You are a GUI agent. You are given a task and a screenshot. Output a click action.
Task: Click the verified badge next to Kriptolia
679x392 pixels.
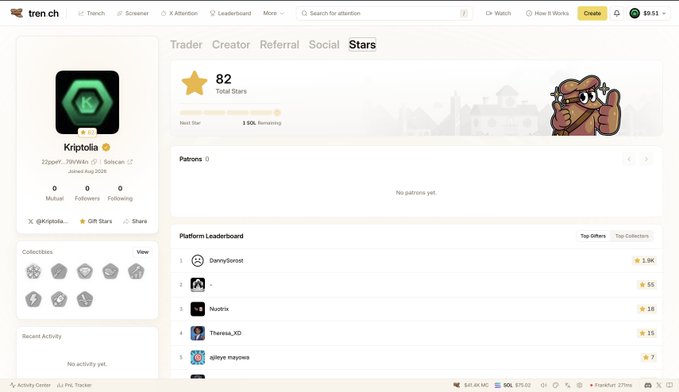click(x=106, y=147)
